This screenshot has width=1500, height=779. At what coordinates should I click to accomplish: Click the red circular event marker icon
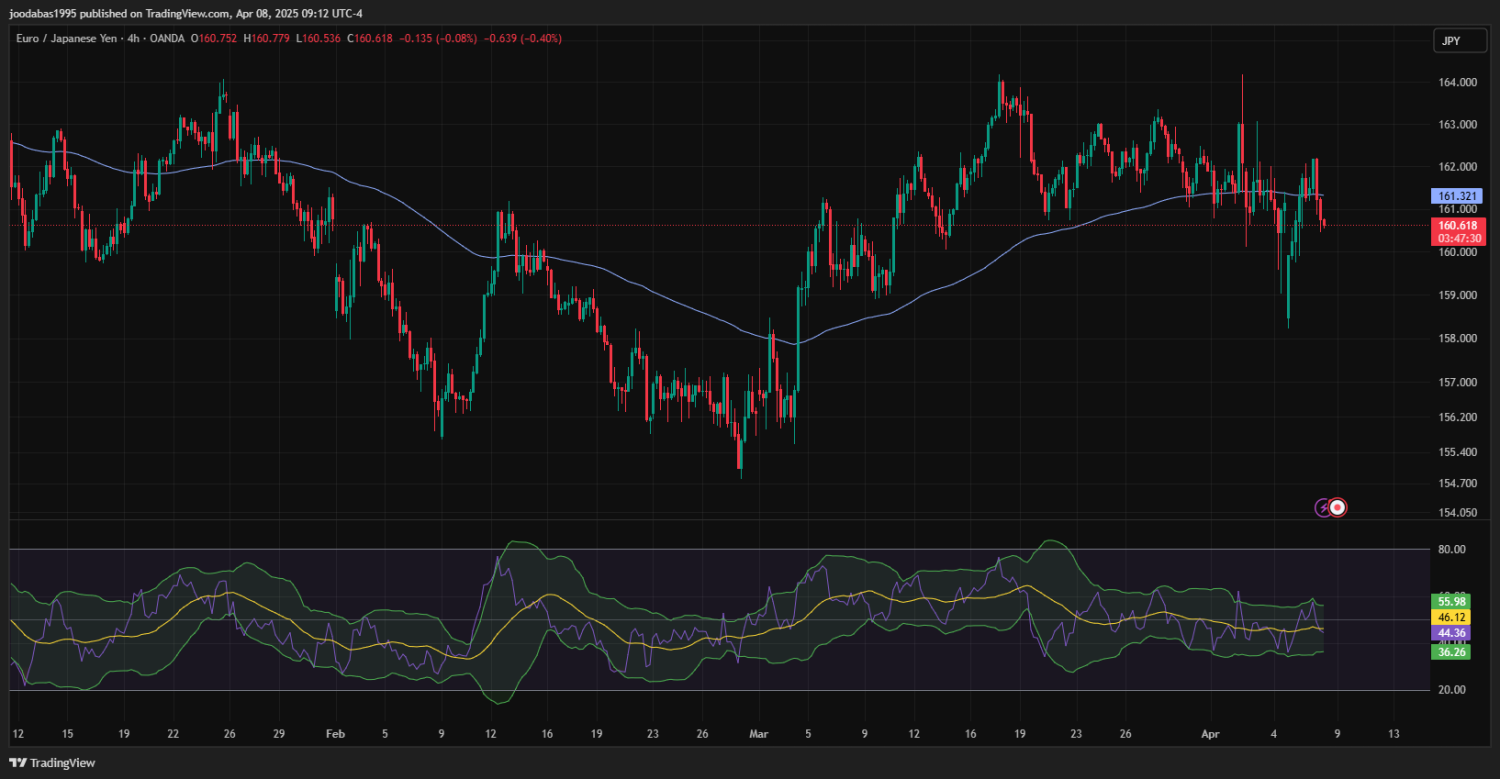point(1338,508)
